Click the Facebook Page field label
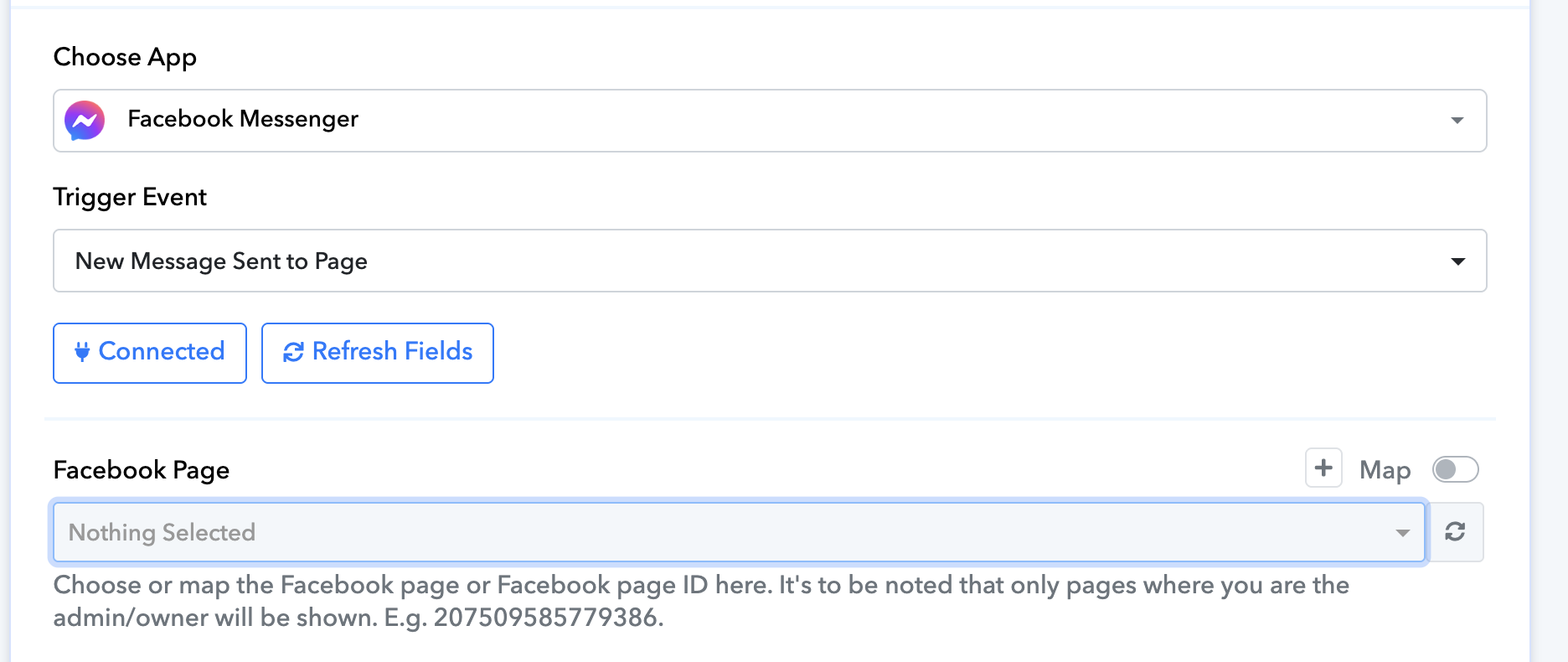The image size is (1568, 662). click(x=141, y=470)
